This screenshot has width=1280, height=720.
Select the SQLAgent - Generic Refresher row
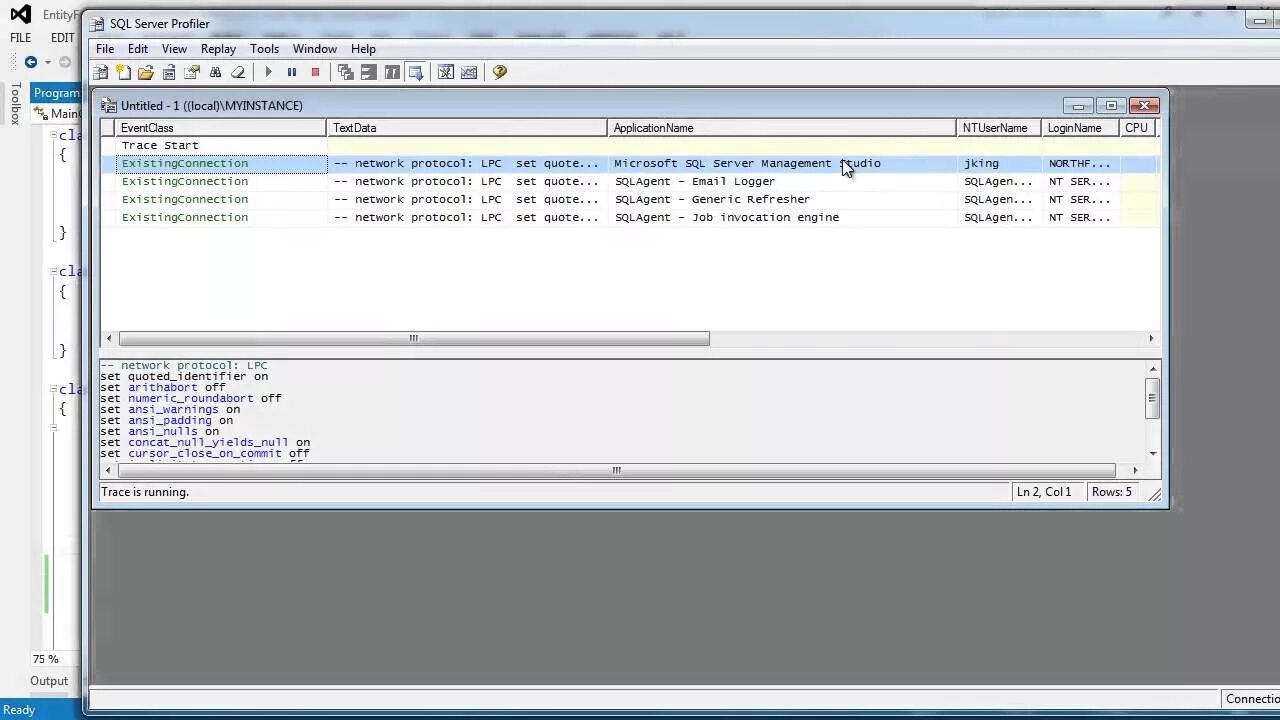(630, 199)
